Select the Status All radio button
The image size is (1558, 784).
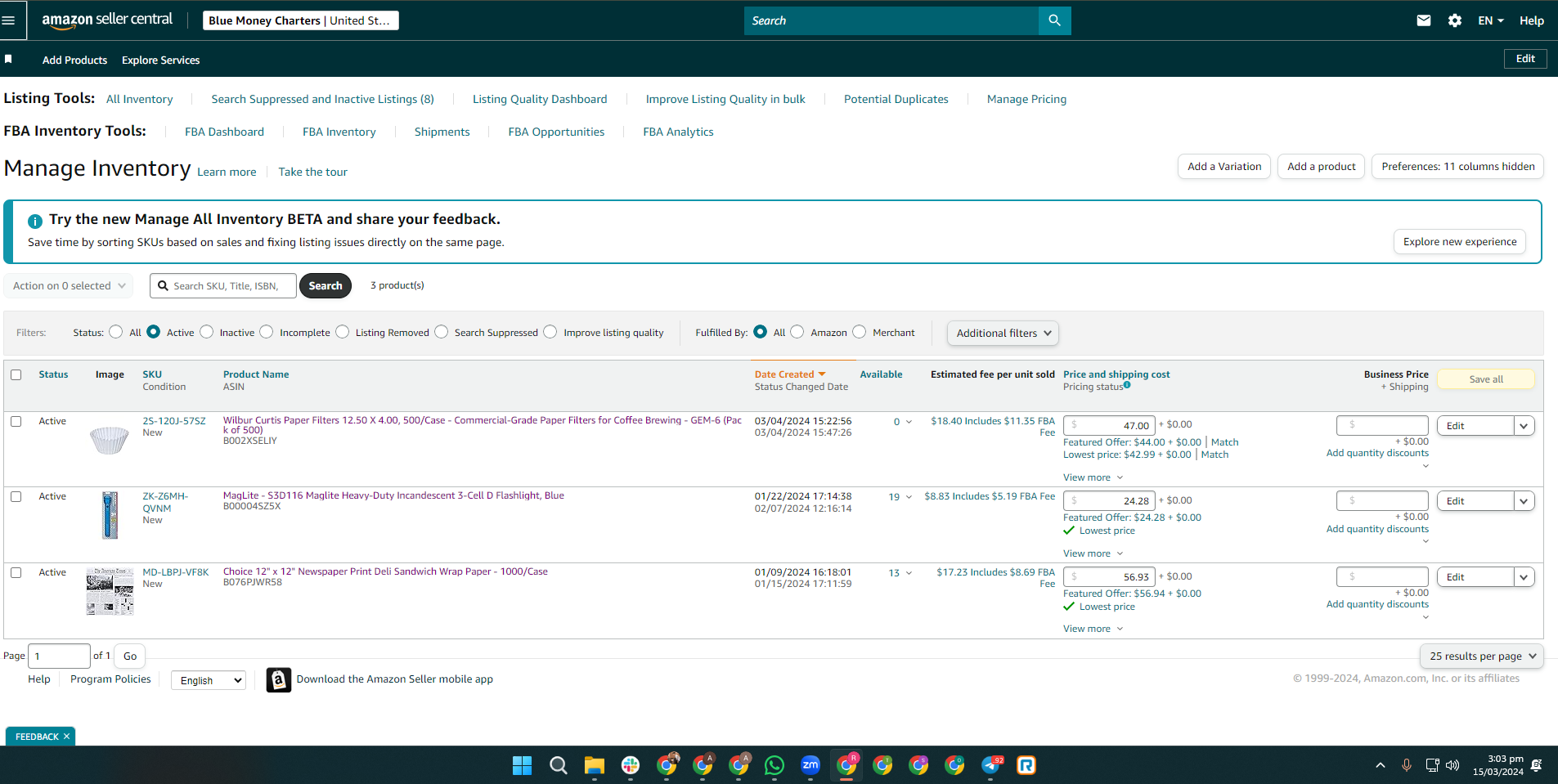tap(116, 332)
